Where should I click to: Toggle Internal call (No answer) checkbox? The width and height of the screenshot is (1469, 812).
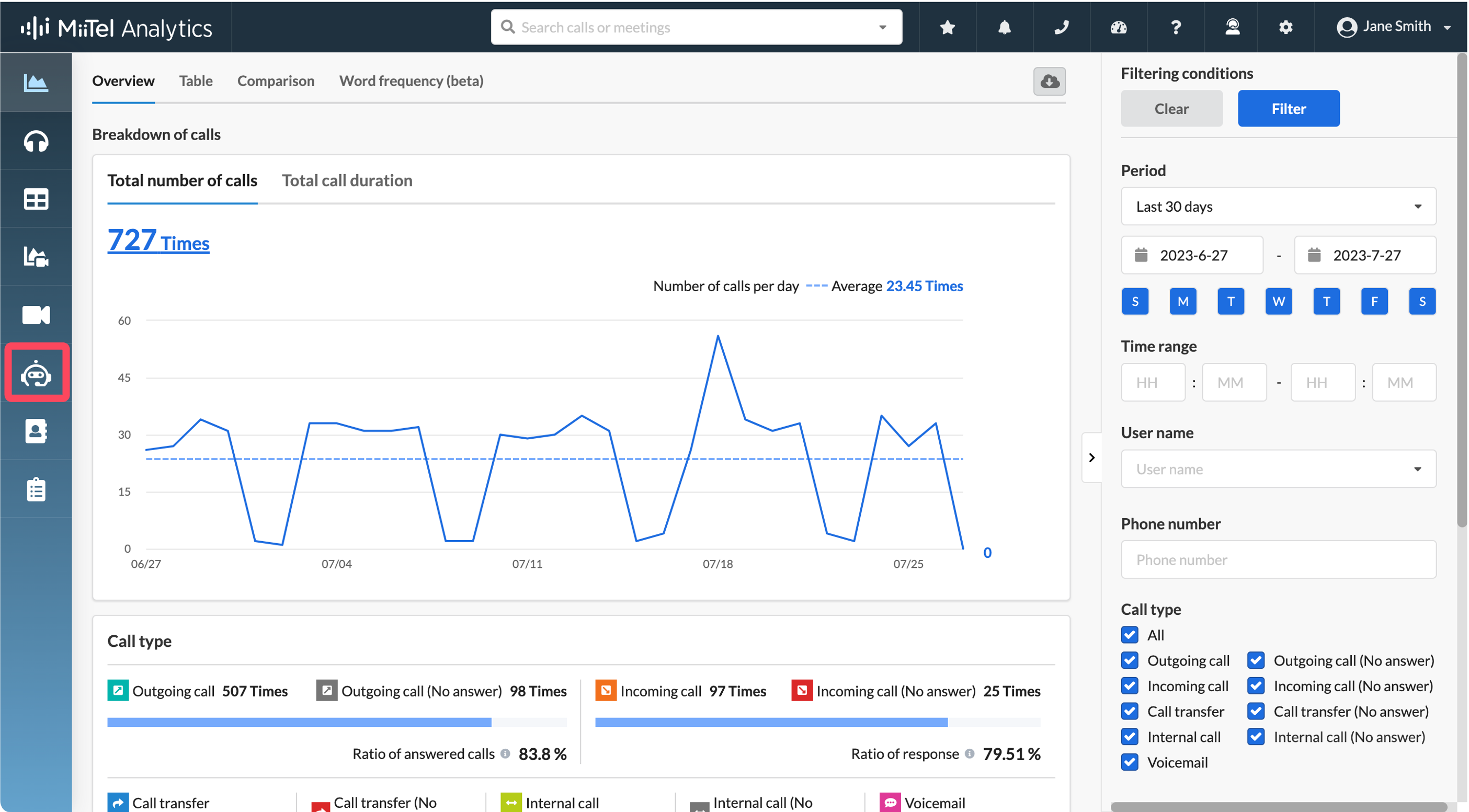click(x=1256, y=737)
